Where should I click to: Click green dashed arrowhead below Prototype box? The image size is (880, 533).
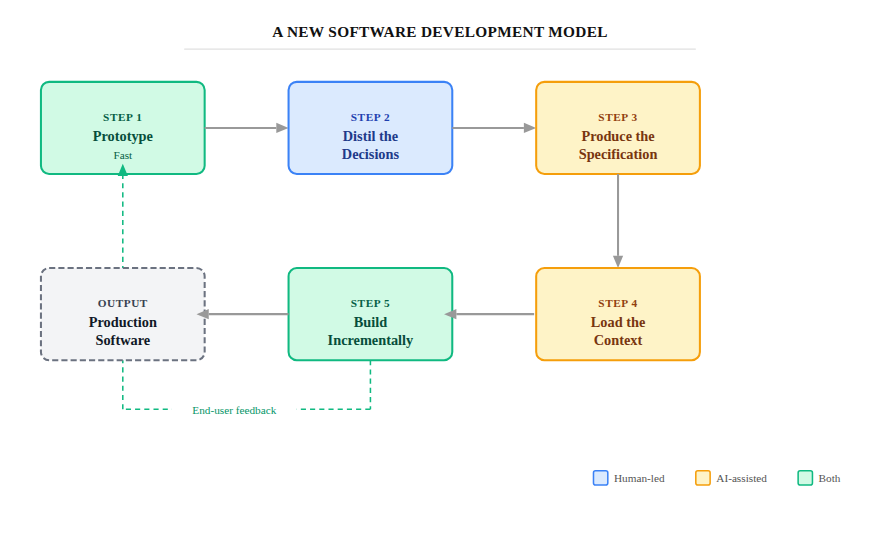tap(123, 171)
